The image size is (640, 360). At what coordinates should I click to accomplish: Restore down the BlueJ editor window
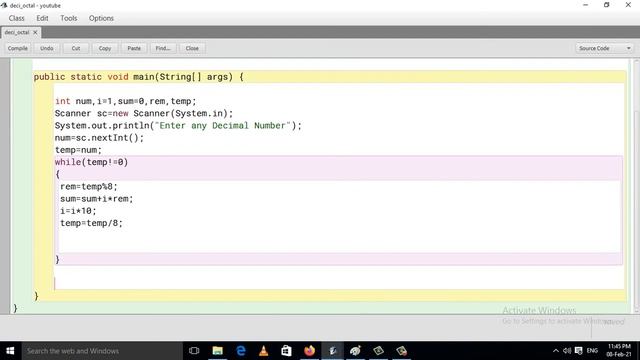click(607, 5)
